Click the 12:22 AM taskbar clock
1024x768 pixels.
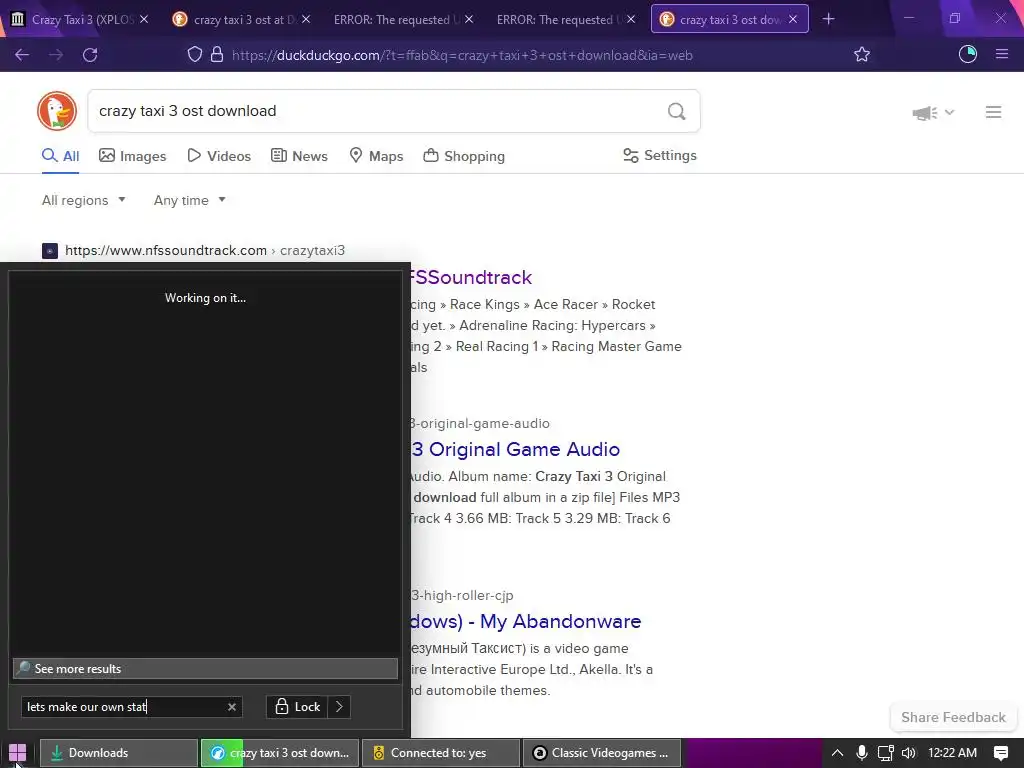(x=952, y=753)
